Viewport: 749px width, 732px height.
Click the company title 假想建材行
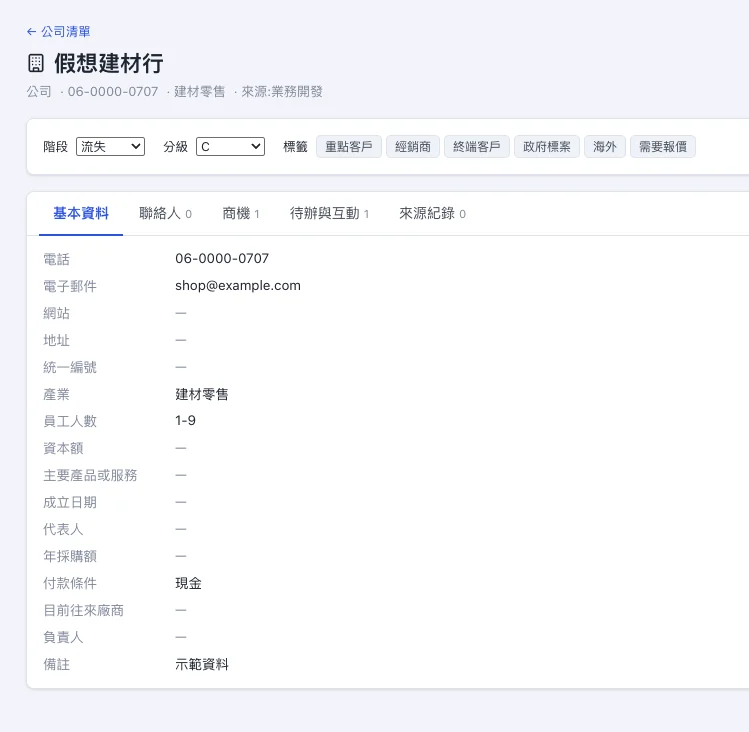tap(108, 63)
